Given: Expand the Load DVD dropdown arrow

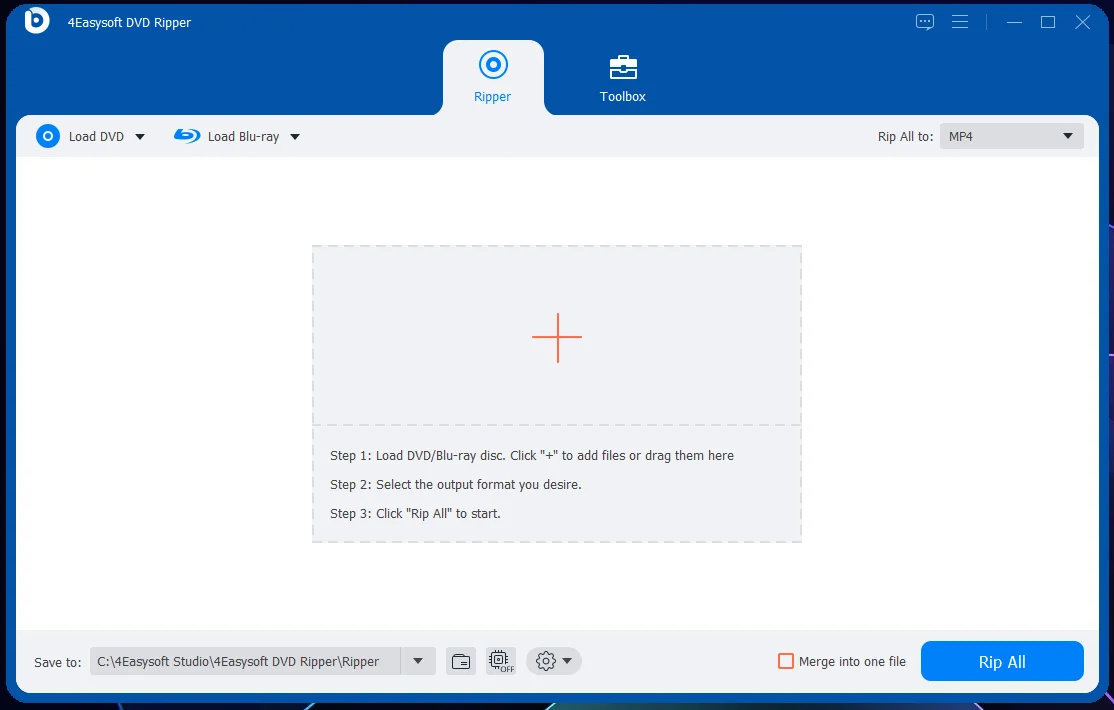Looking at the screenshot, I should coord(140,136).
